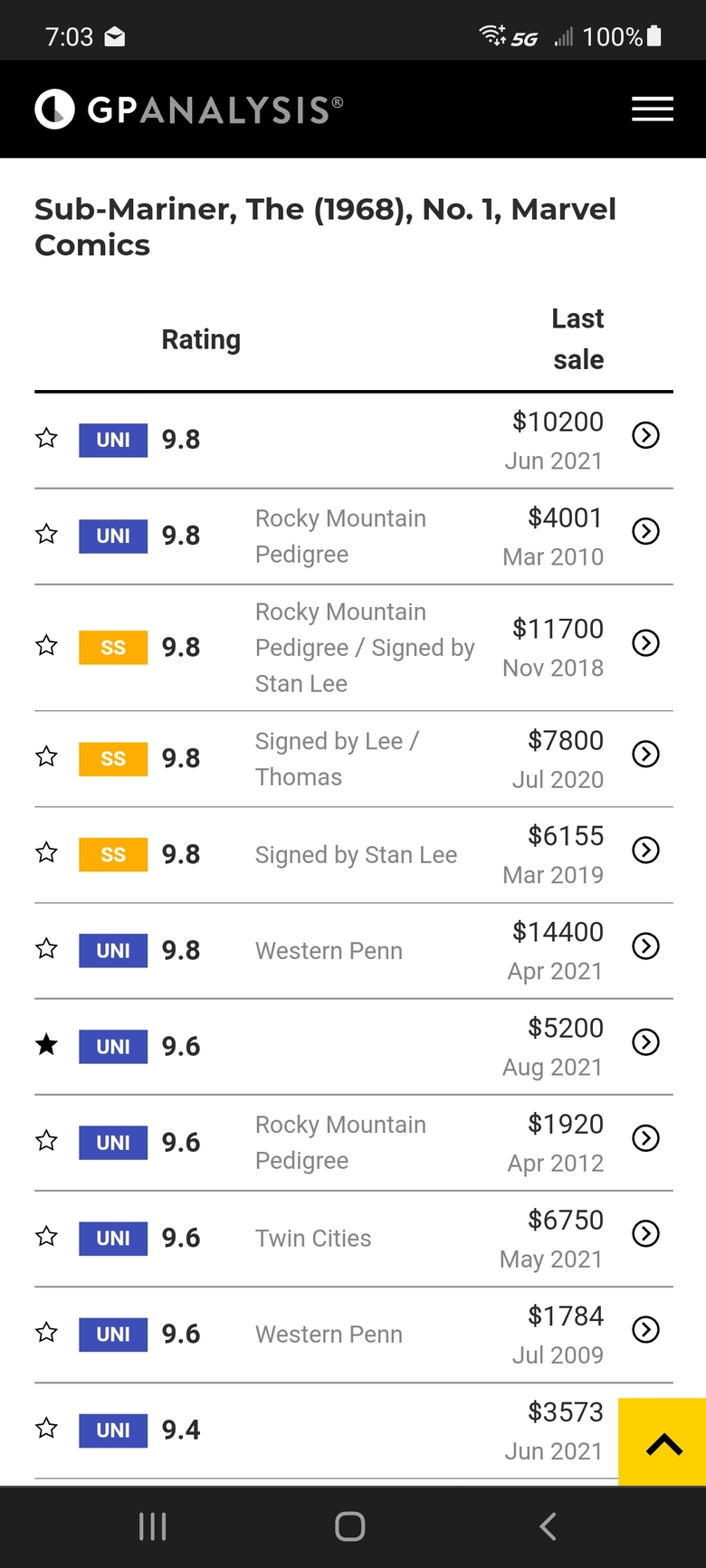Star the UNI 9.8 $10200 entry

(46, 438)
